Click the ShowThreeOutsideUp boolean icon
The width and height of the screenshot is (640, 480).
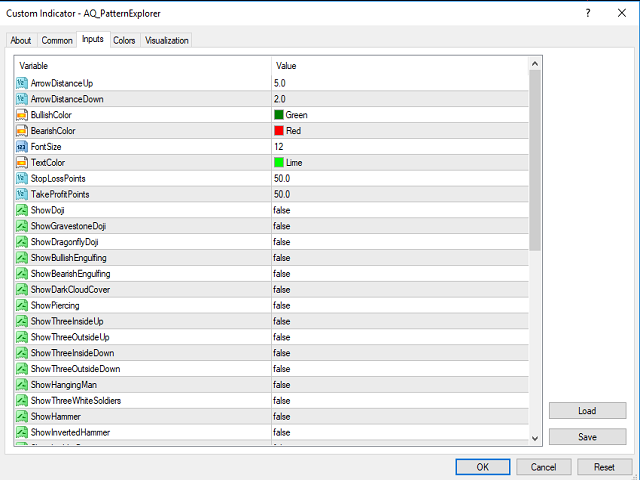tap(22, 337)
